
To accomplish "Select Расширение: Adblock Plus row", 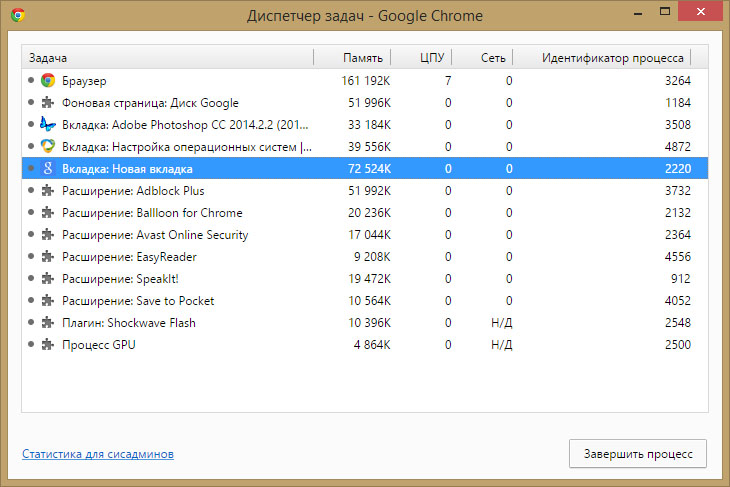I will click(x=365, y=190).
